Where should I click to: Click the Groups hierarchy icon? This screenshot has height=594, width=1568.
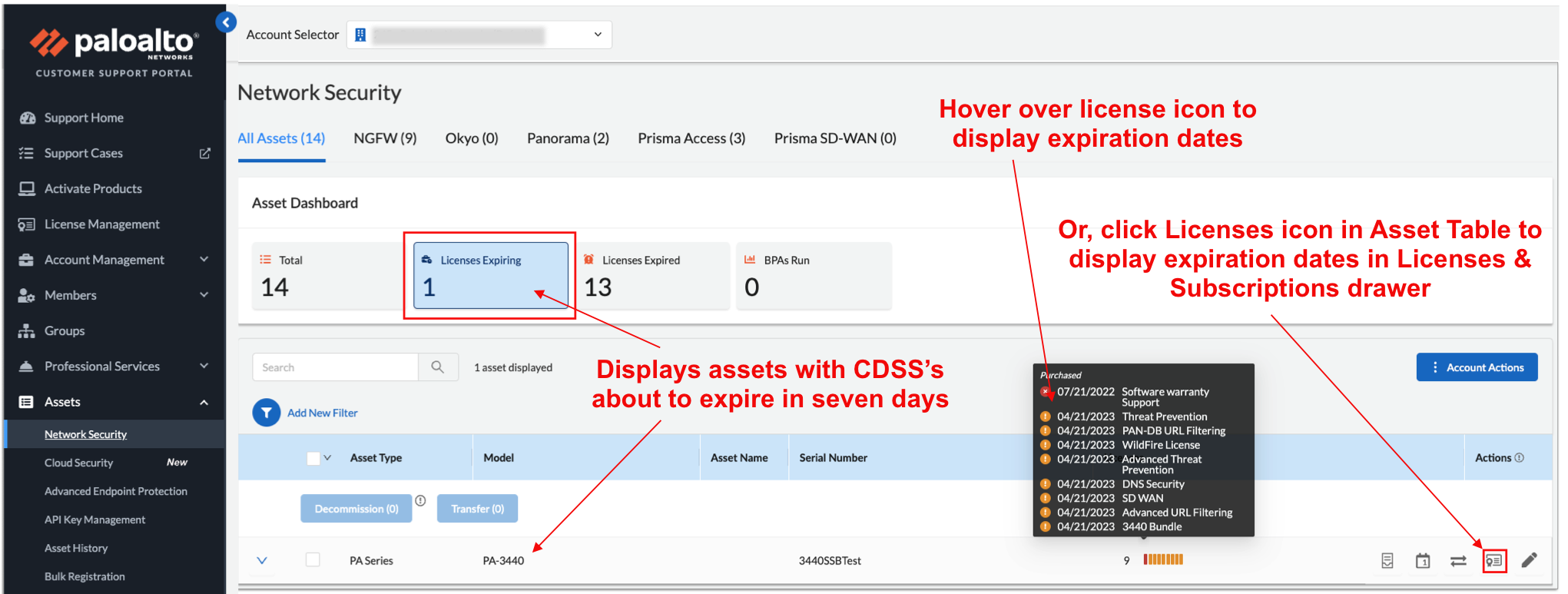pyautogui.click(x=26, y=330)
